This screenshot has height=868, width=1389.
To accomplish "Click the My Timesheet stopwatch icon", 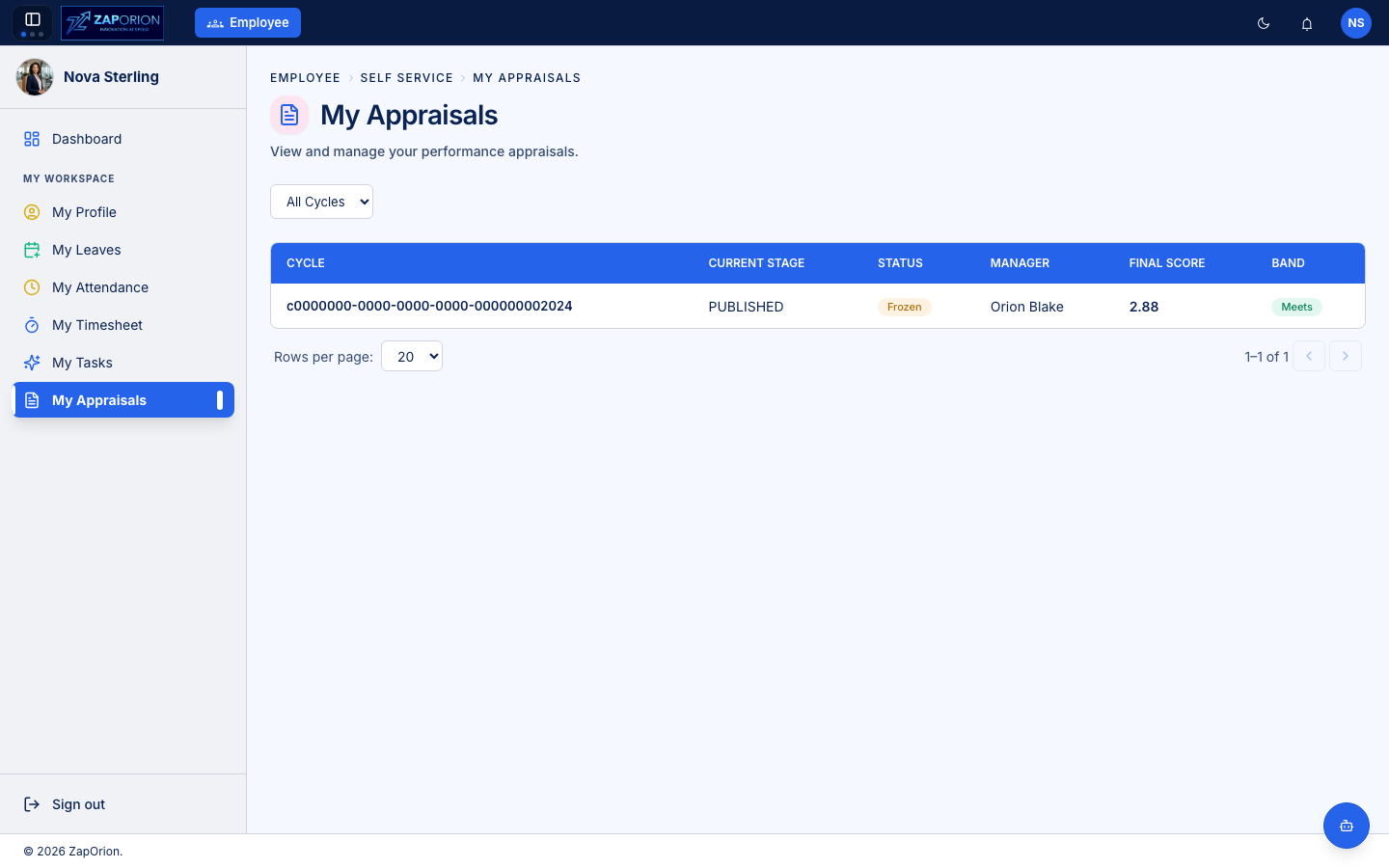I will pos(32,325).
